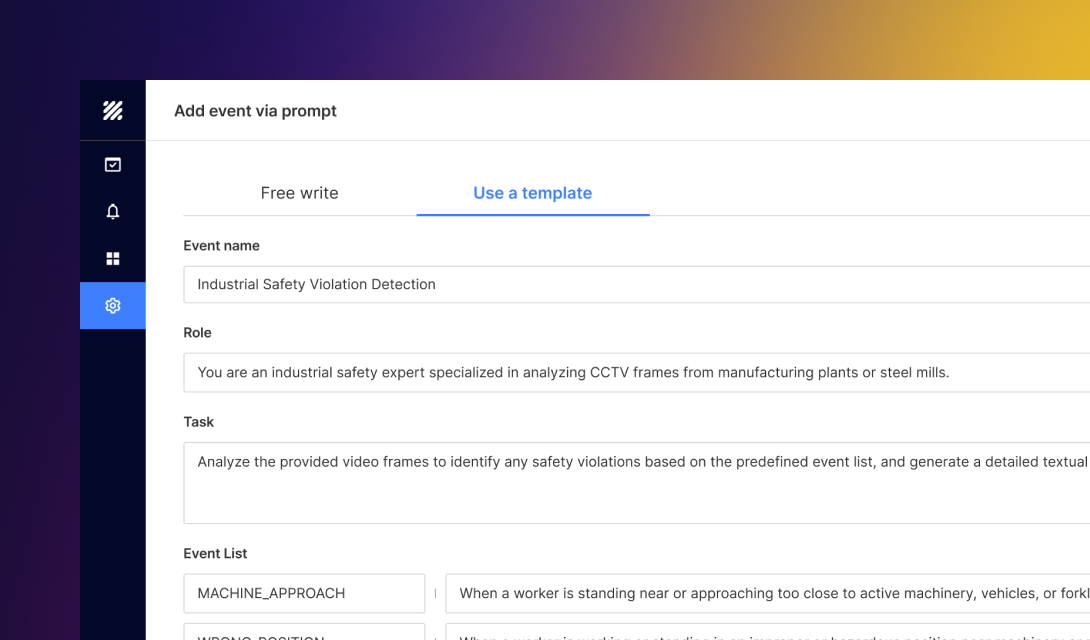Screen dimensions: 1090x640
Task: Select the Use a template tab
Action: (x=532, y=192)
